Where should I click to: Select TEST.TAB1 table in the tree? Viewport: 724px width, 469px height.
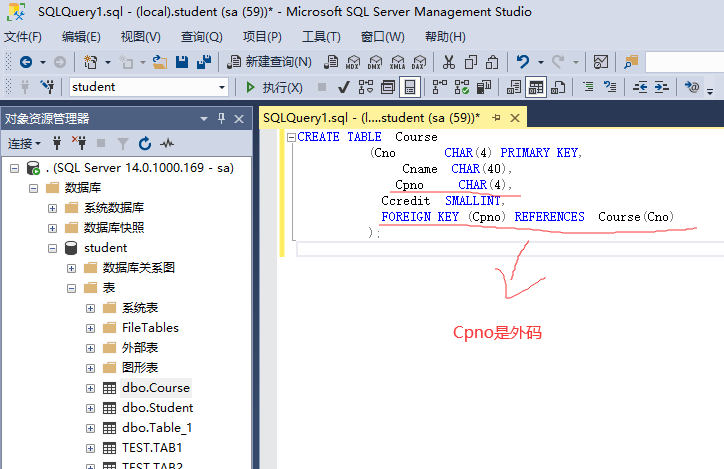(x=152, y=448)
